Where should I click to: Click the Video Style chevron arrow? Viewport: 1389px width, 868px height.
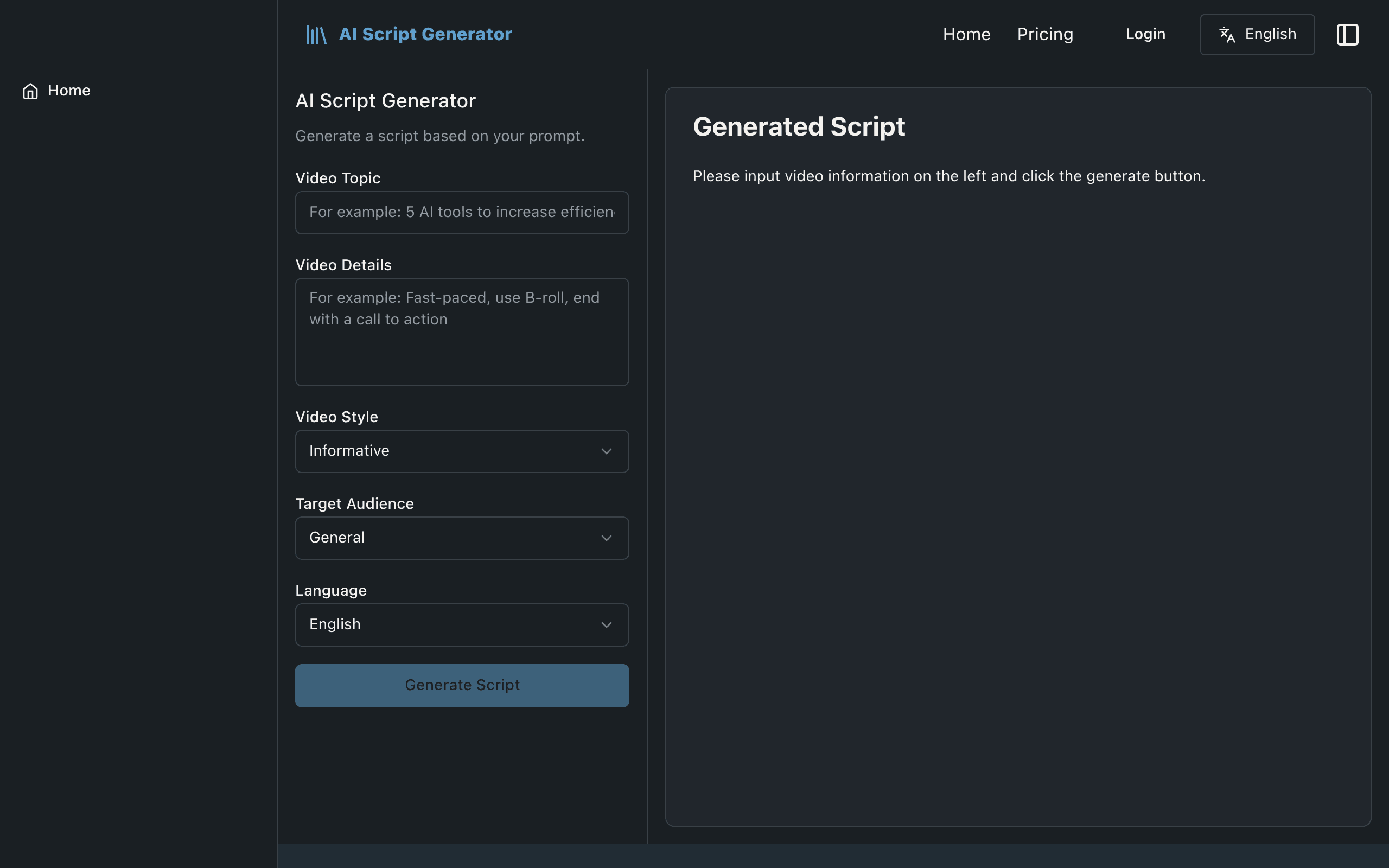(606, 451)
